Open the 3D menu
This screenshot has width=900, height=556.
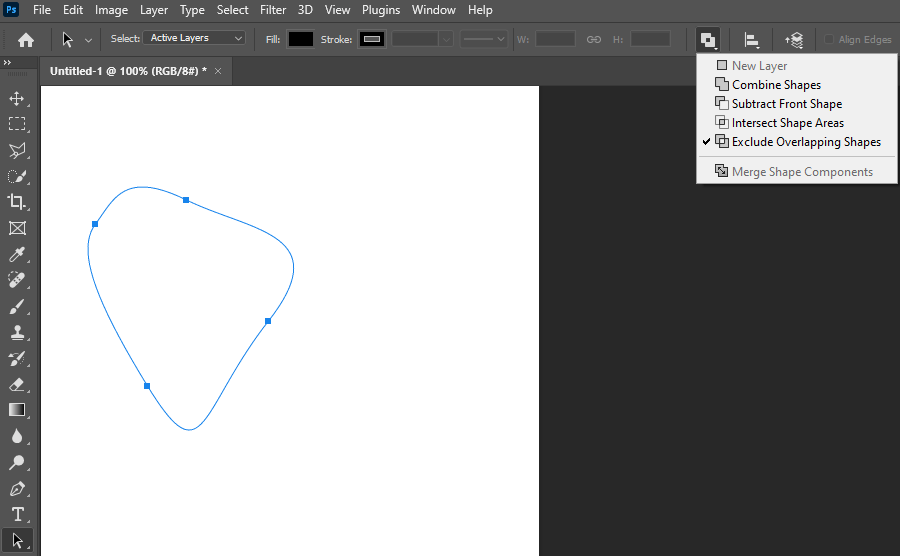(305, 10)
